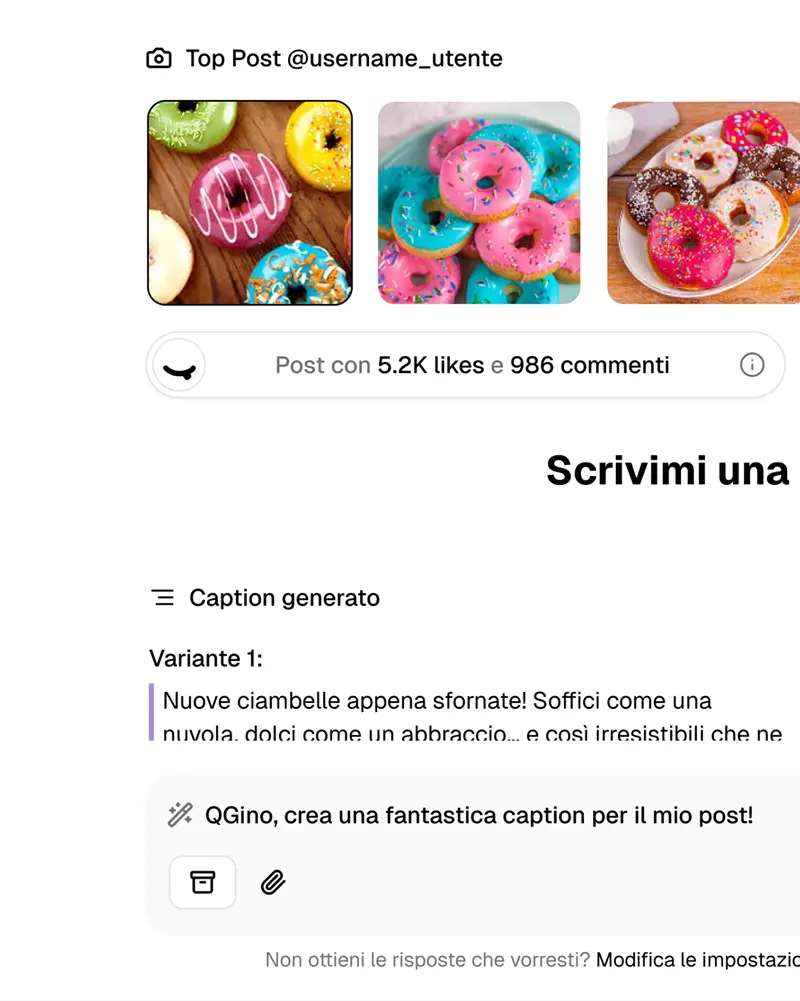The width and height of the screenshot is (800, 1001).
Task: Open the archive box button
Action: (x=202, y=882)
